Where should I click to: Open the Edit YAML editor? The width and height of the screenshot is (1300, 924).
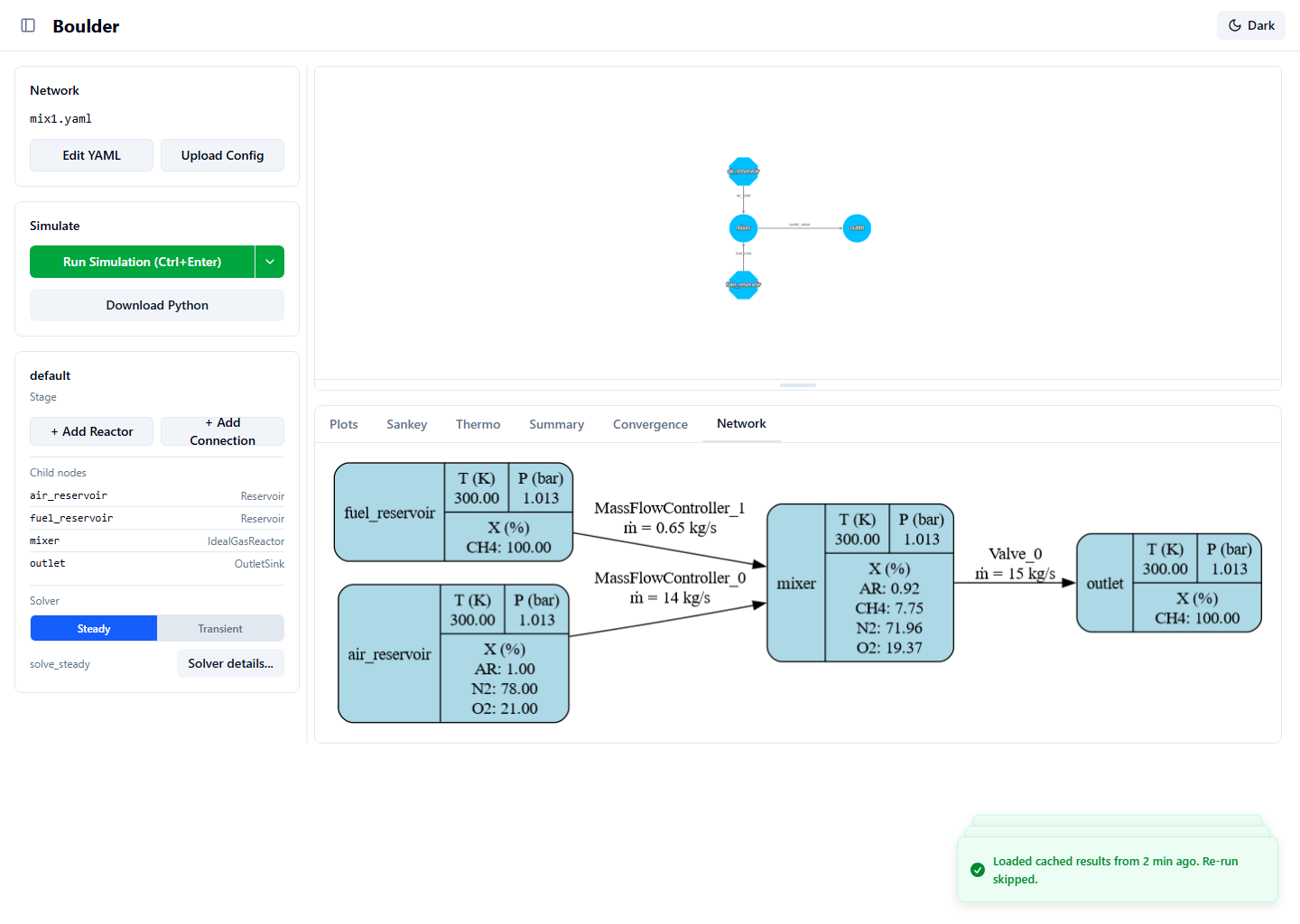coord(91,155)
